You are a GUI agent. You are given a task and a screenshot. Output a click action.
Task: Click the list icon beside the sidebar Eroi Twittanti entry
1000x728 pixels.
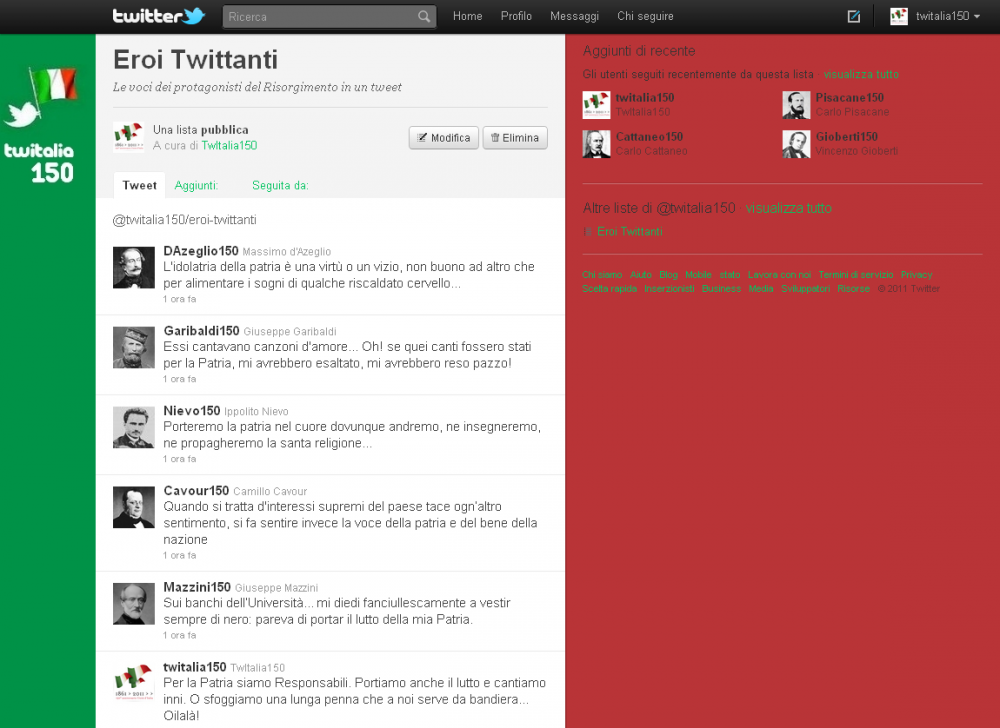click(588, 231)
